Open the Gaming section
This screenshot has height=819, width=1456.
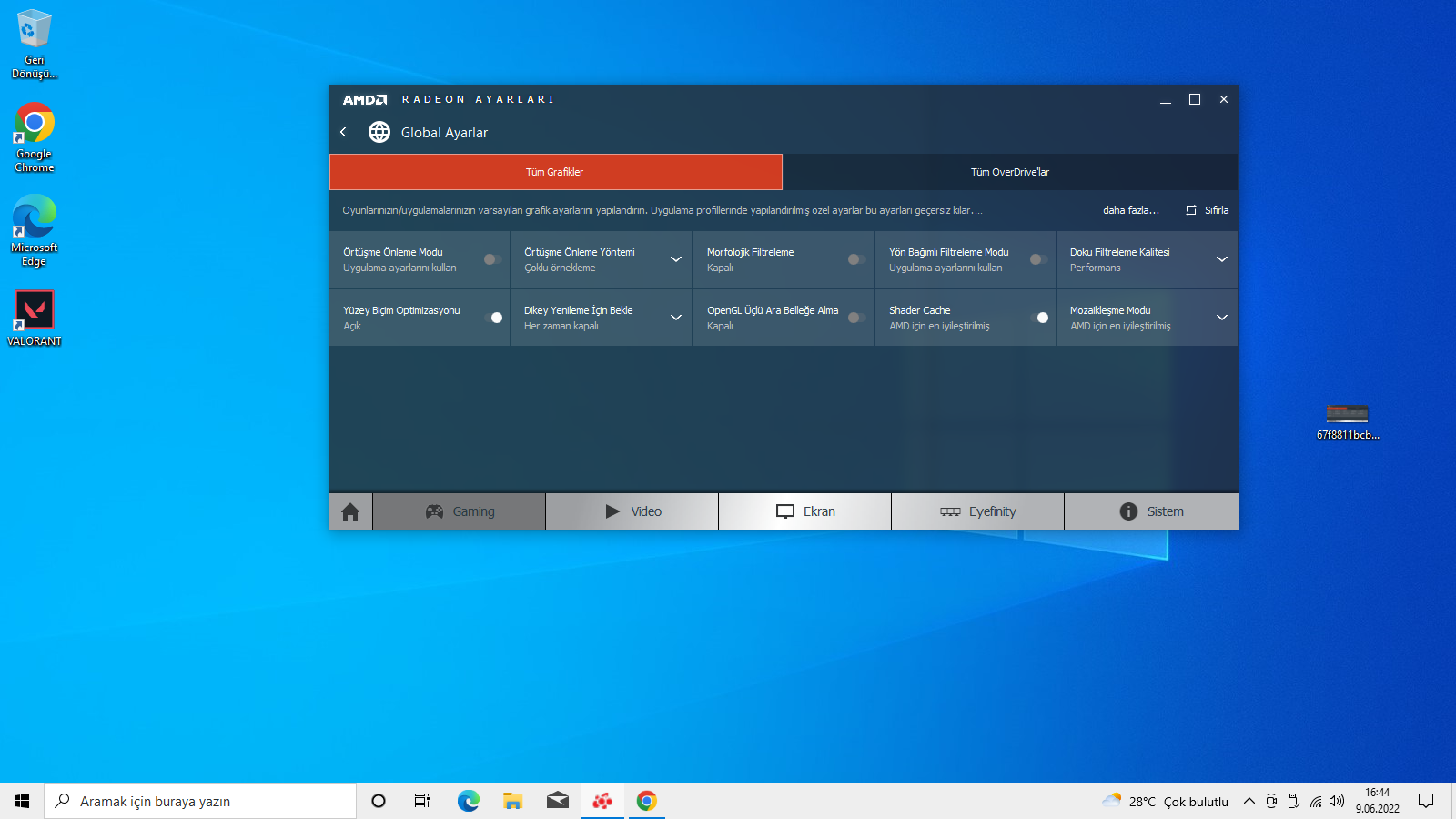(x=460, y=511)
